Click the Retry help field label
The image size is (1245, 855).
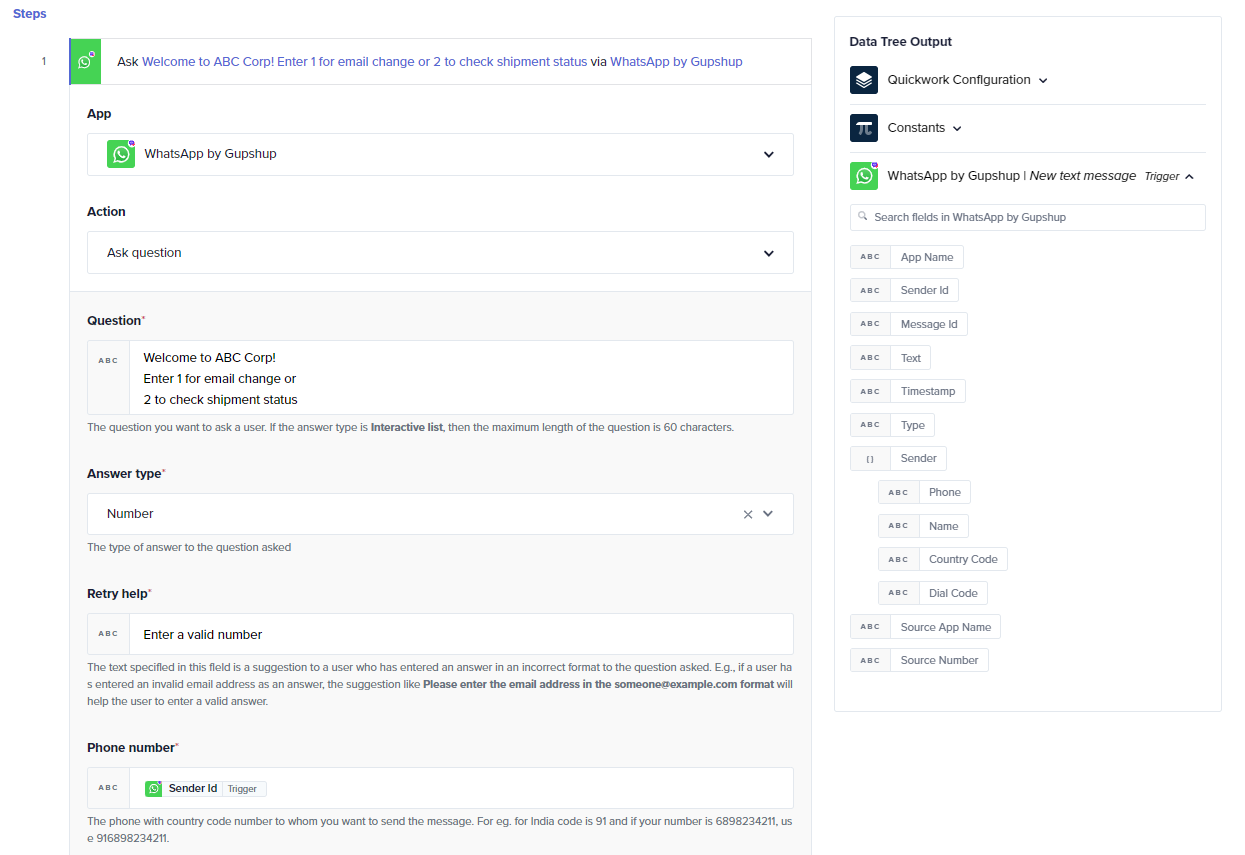(x=119, y=594)
